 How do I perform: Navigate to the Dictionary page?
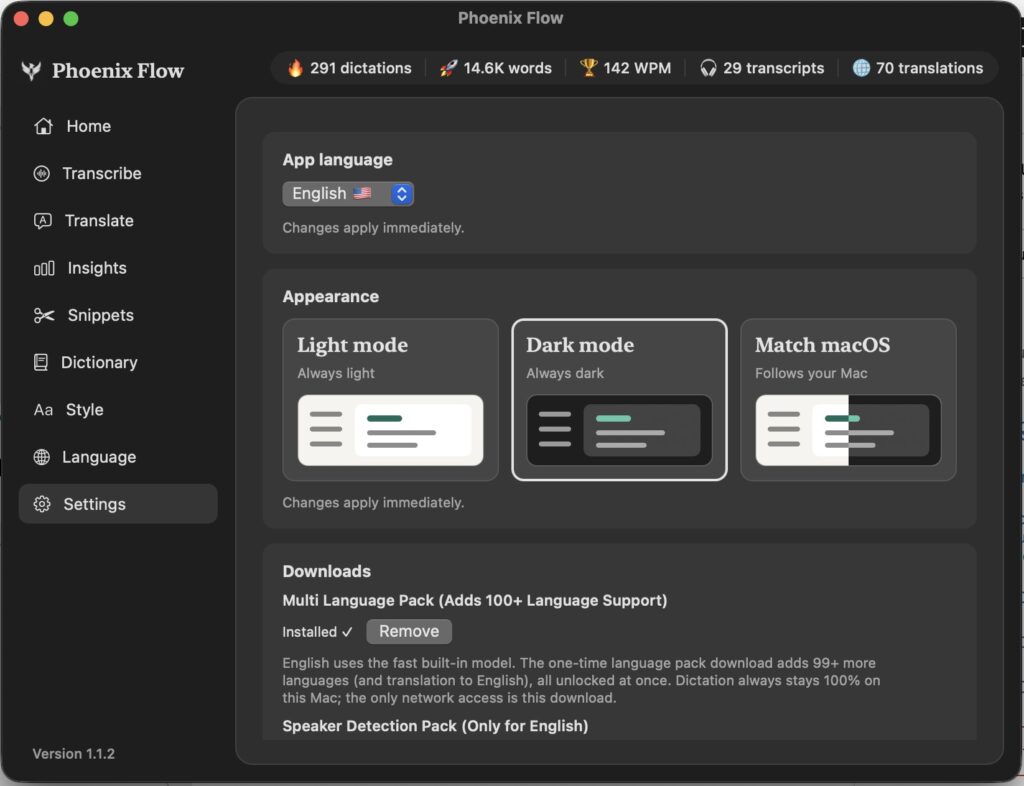point(118,362)
